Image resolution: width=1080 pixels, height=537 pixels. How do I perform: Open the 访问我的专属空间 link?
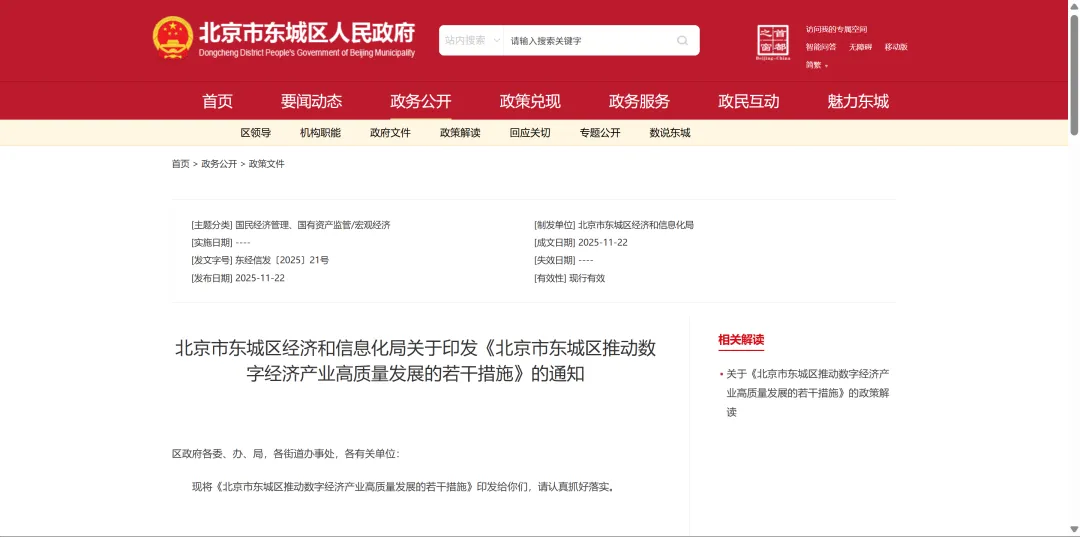pyautogui.click(x=836, y=29)
